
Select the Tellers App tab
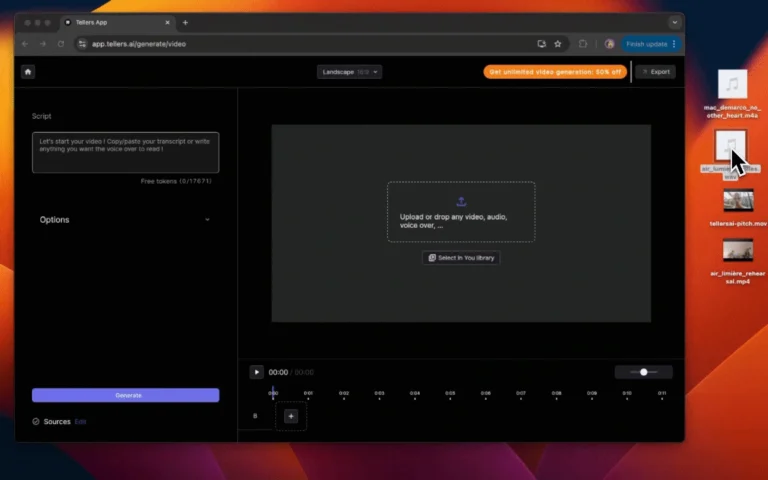[x=117, y=23]
